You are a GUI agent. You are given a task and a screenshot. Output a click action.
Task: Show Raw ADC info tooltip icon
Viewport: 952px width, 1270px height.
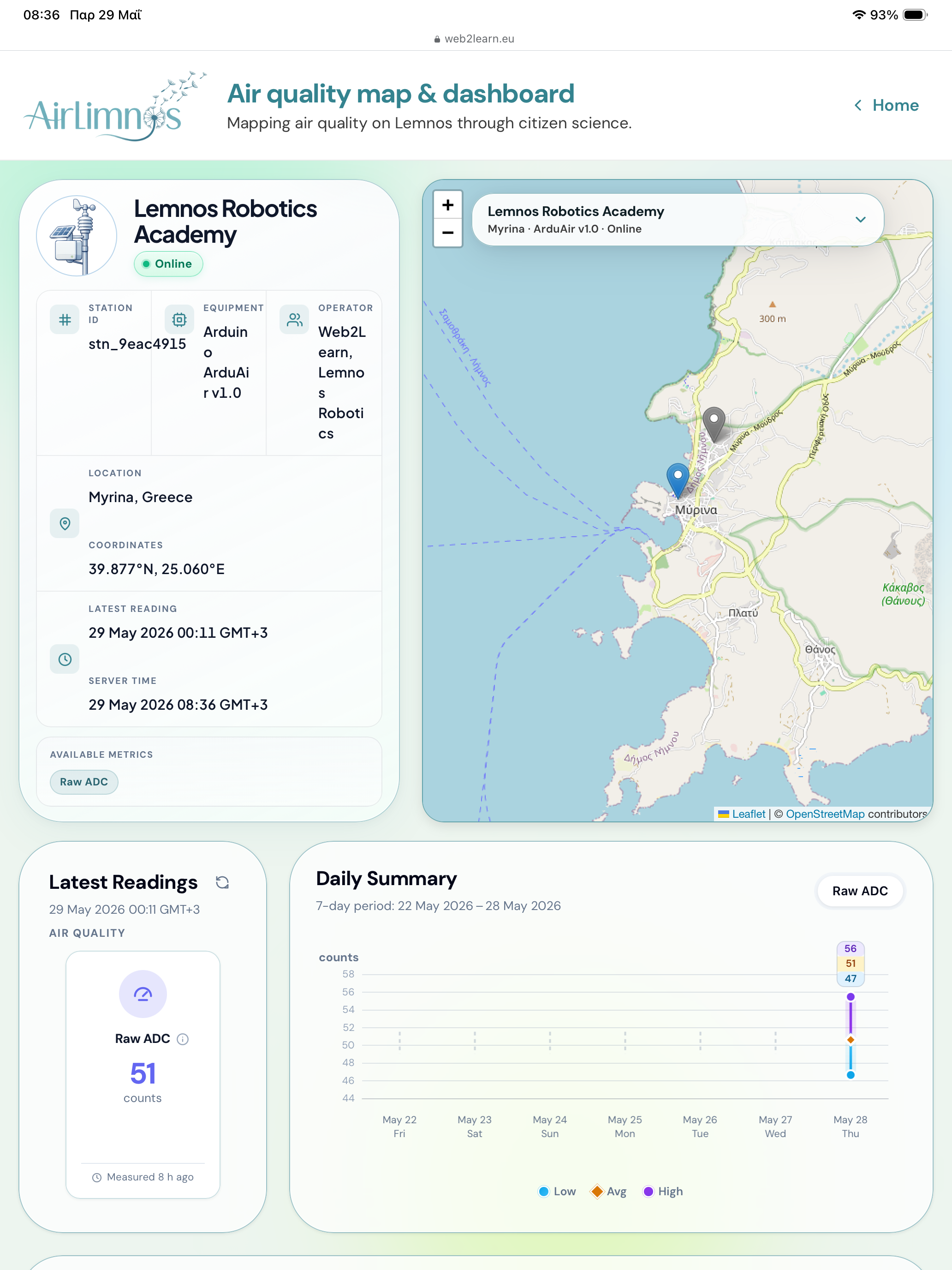coord(183,1039)
